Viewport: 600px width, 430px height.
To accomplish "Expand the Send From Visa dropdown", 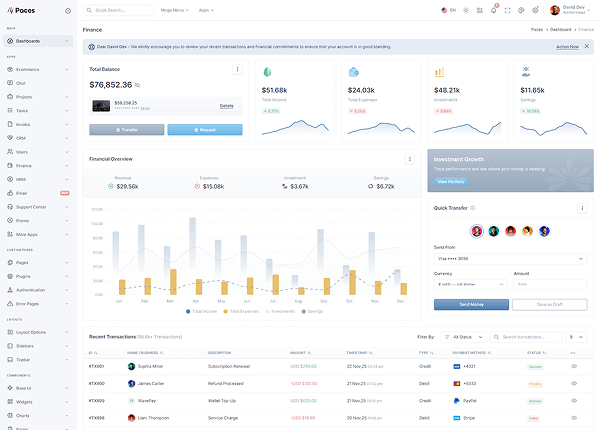I will 510,258.
